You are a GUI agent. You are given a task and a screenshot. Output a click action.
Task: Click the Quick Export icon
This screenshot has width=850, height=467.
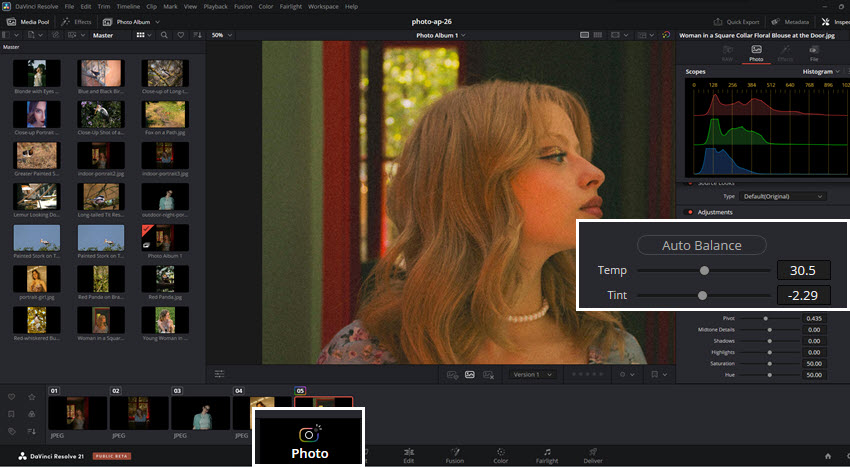click(x=718, y=22)
